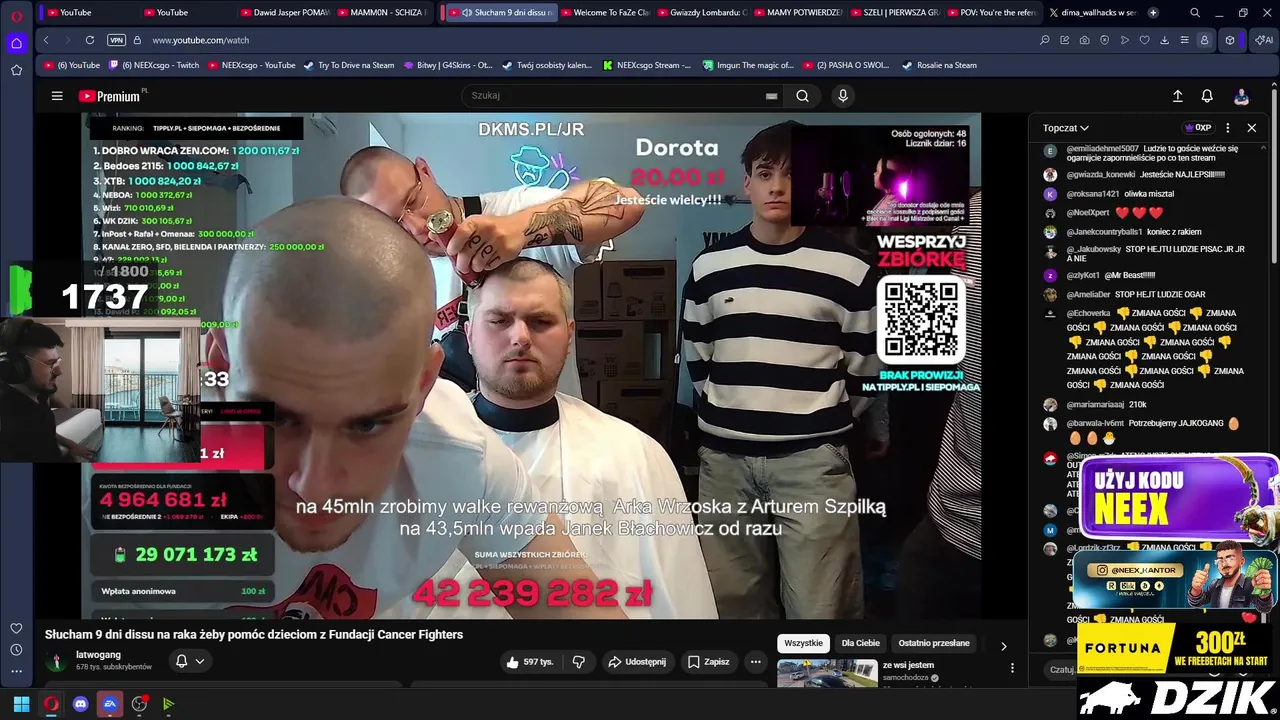Open the YouTube create/upload icon
The width and height of the screenshot is (1280, 720).
click(1178, 96)
